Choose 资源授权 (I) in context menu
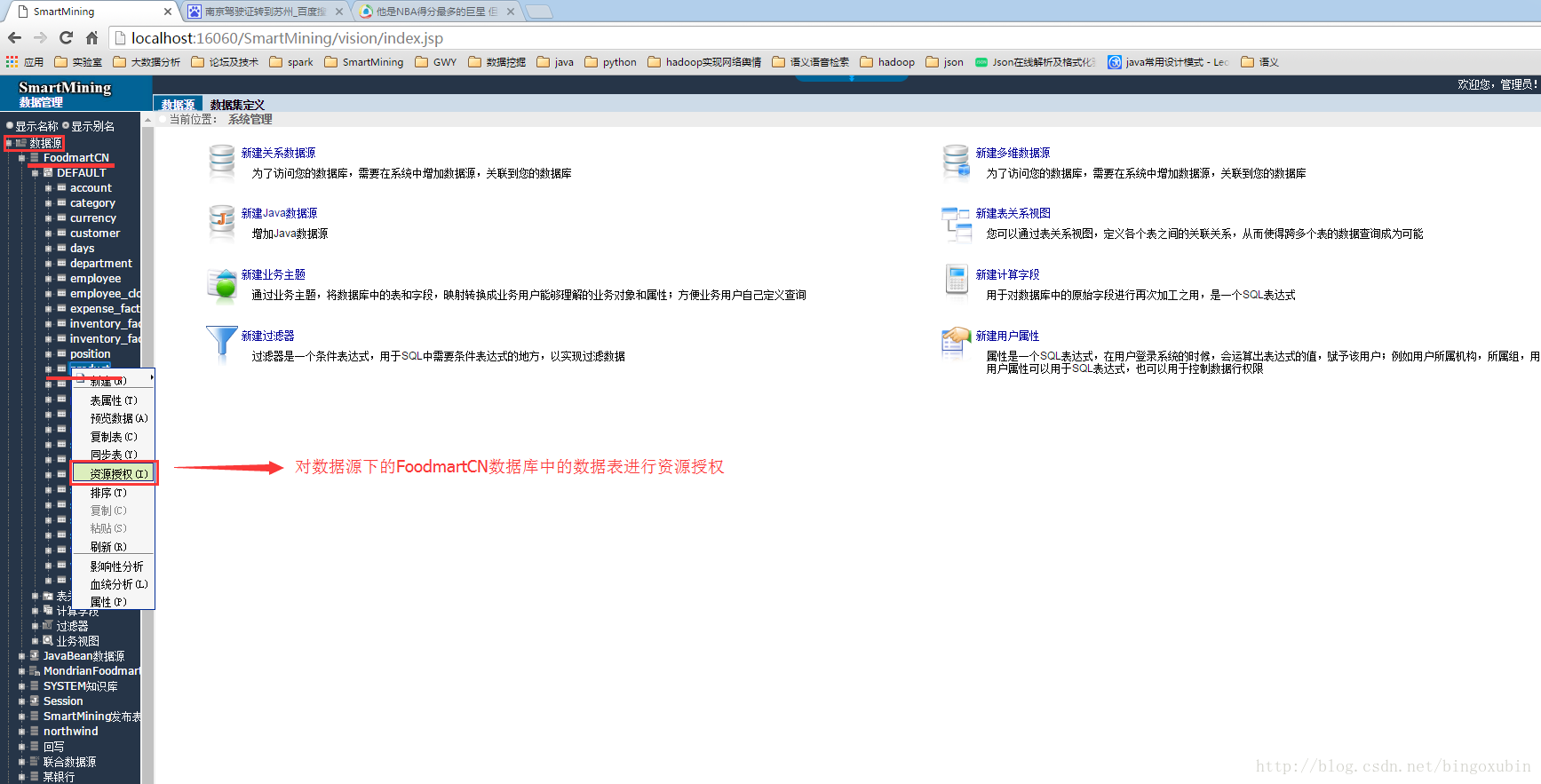This screenshot has width=1541, height=784. (x=114, y=473)
